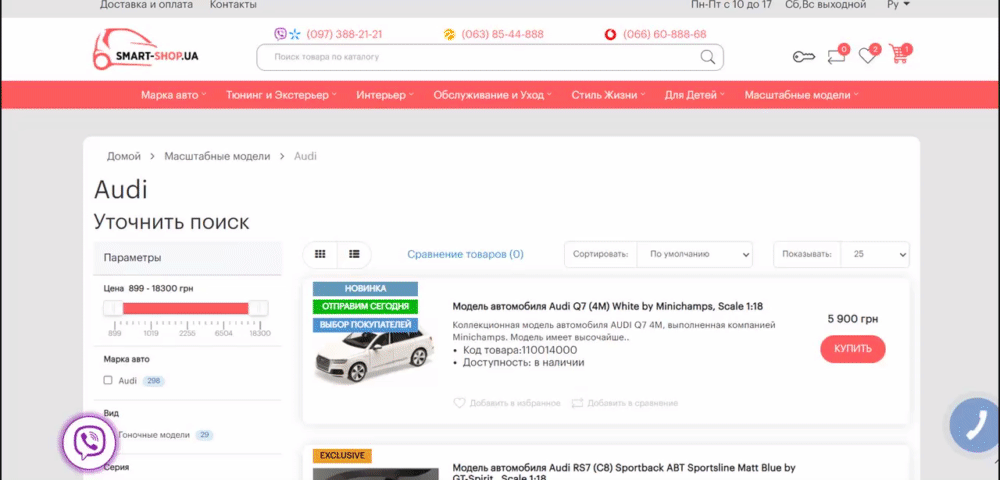1000x480 pixels.
Task: Click the floating phone callback button
Action: click(974, 426)
